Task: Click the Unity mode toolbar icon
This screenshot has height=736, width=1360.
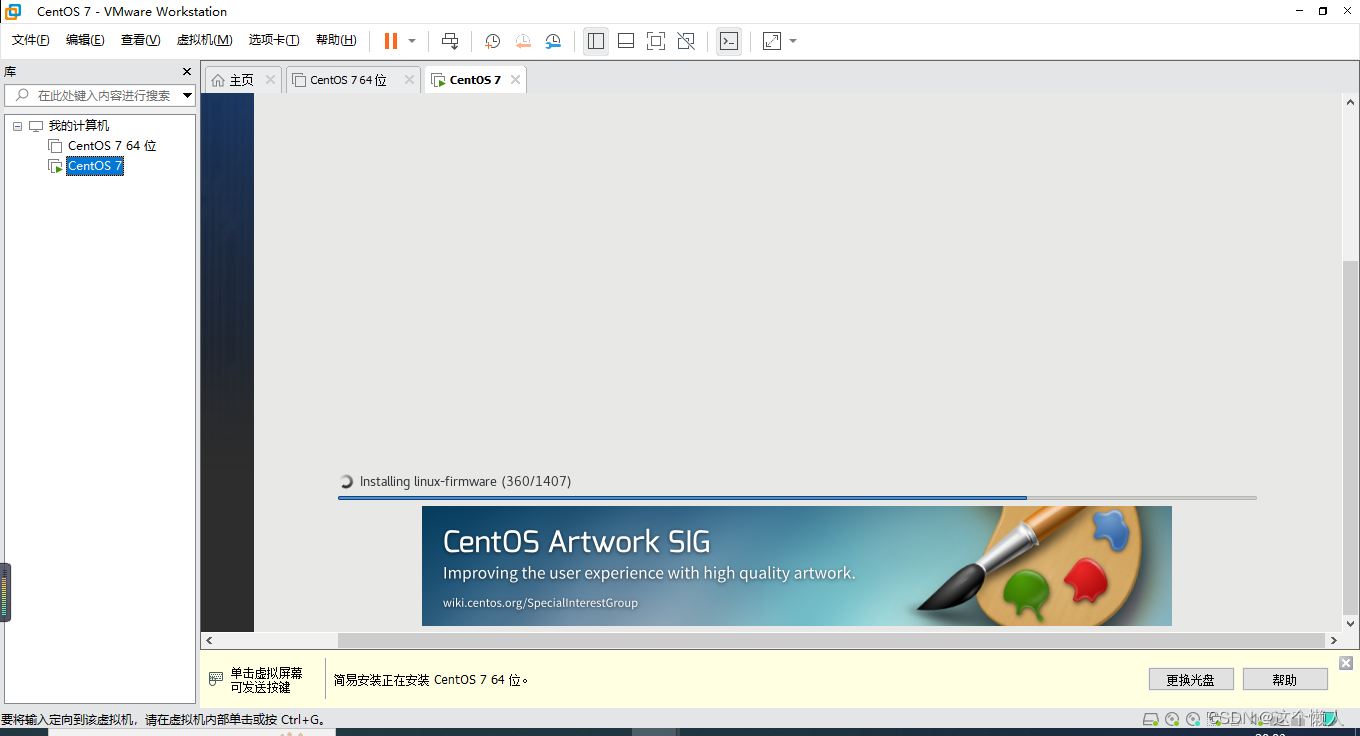Action: pyautogui.click(x=686, y=41)
